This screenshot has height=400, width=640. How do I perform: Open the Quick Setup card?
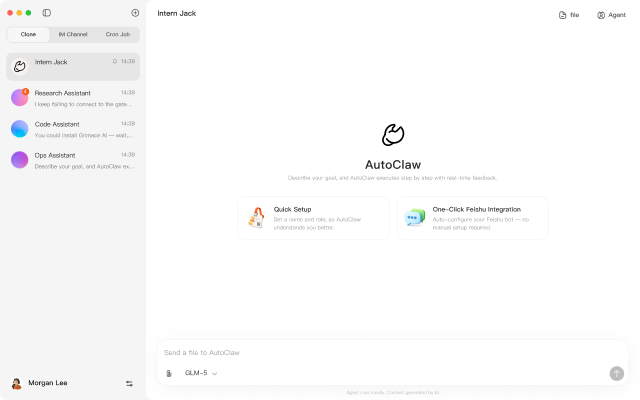pos(313,218)
